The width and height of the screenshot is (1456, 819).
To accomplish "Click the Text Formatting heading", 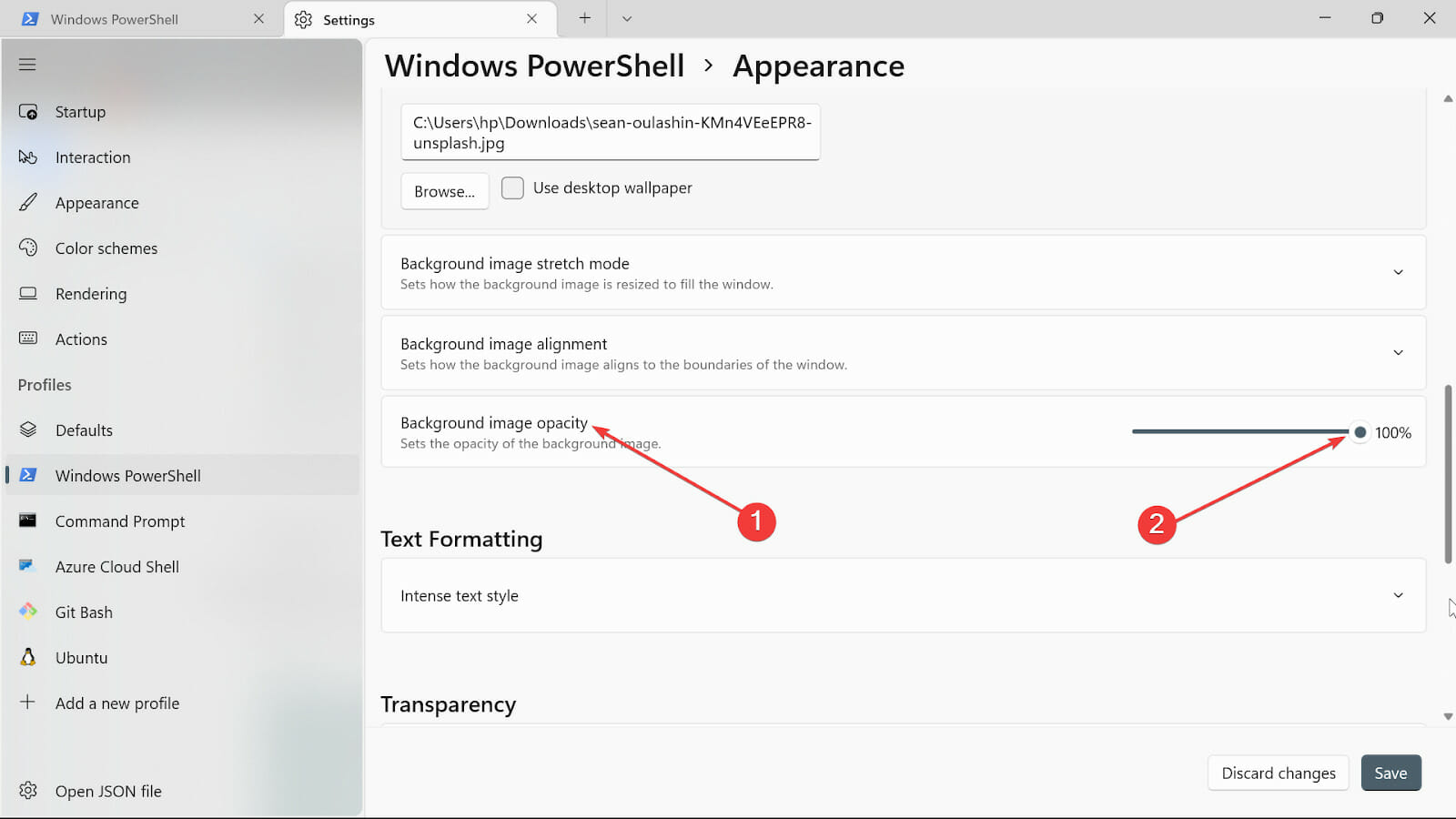I will (x=461, y=539).
